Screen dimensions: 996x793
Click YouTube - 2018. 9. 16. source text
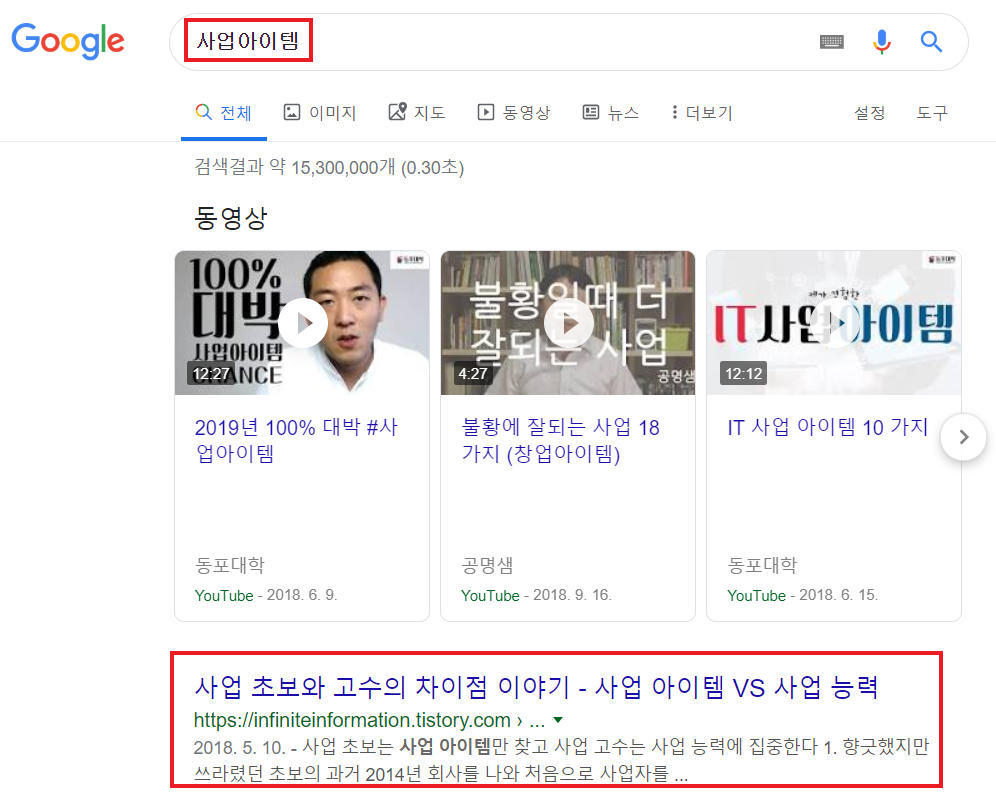point(536,595)
